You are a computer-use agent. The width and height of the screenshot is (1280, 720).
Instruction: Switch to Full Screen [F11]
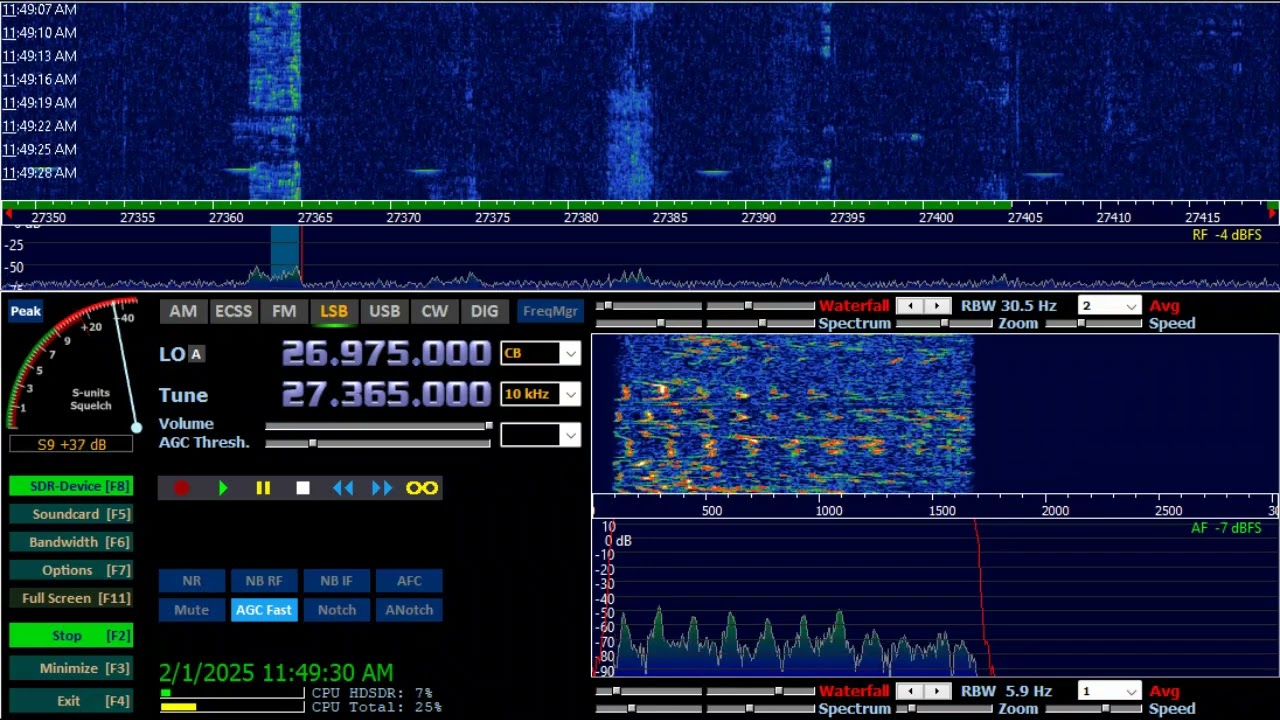(71, 598)
